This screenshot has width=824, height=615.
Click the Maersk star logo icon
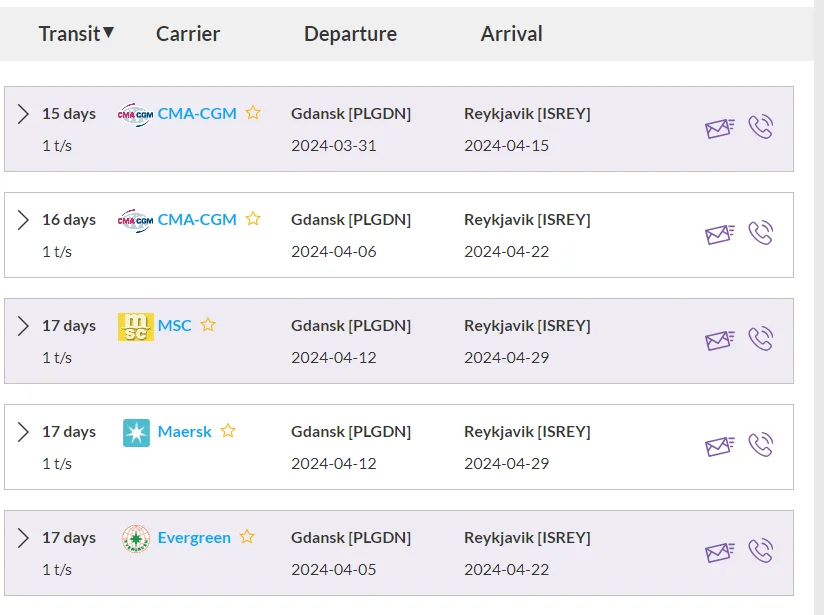click(x=136, y=433)
